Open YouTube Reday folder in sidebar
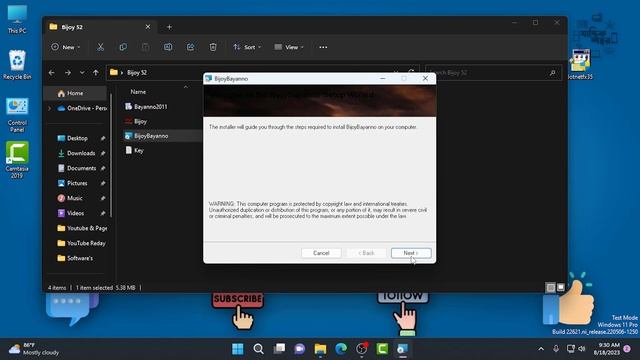 tap(81, 243)
